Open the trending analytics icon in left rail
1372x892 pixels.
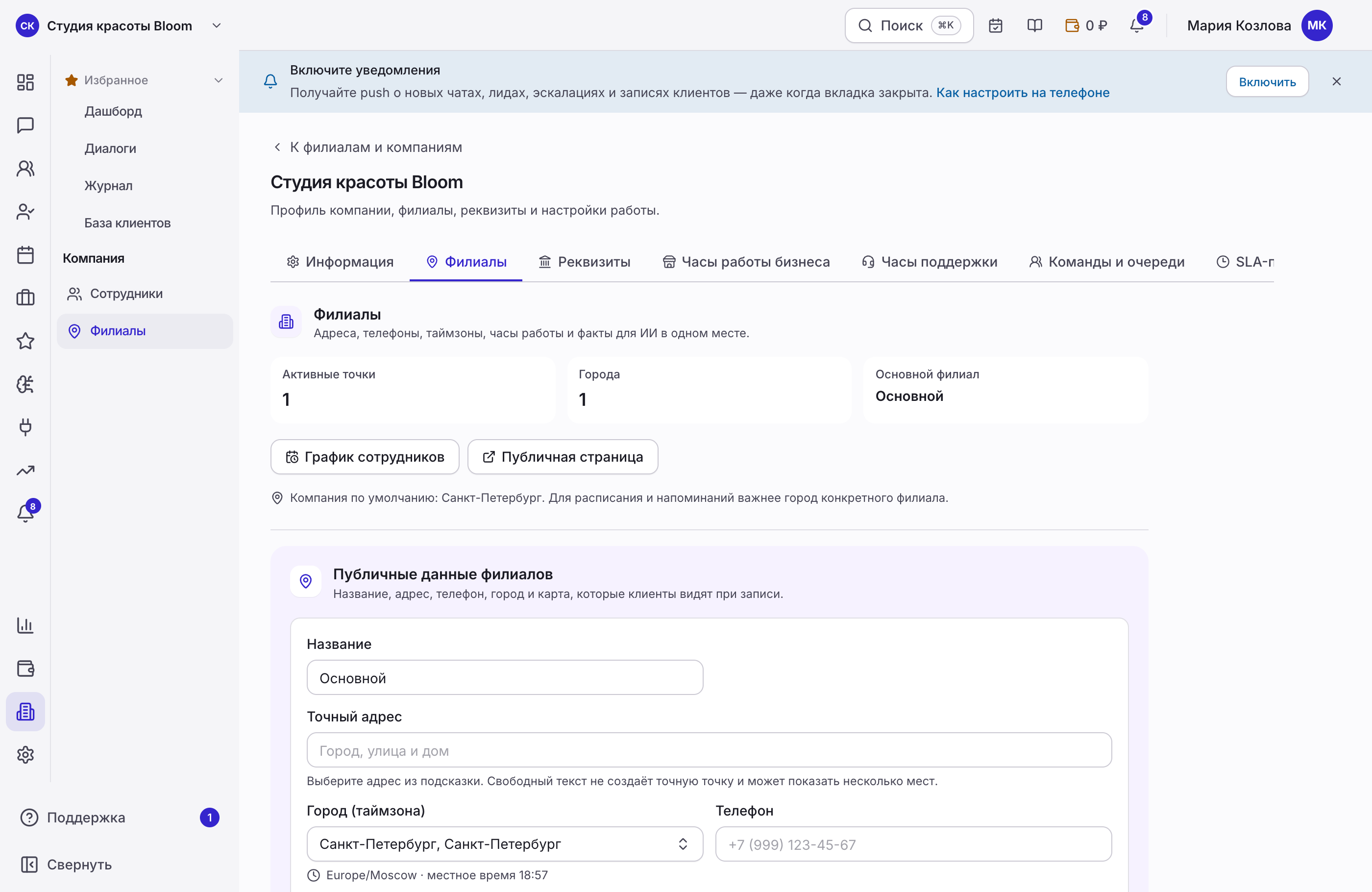[25, 471]
